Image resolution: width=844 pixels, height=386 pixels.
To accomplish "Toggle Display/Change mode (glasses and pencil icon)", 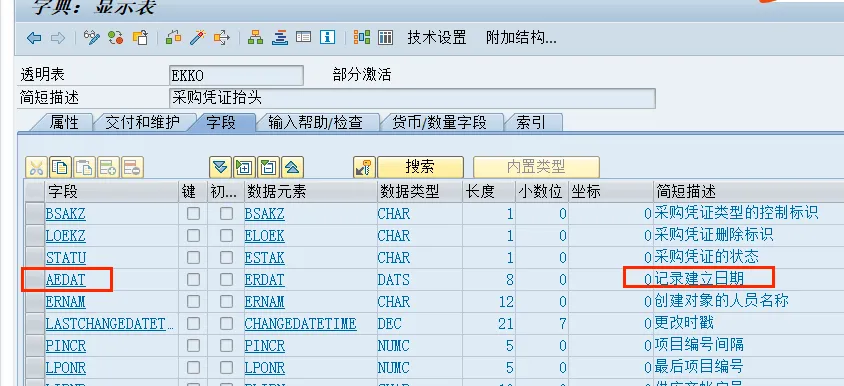I will [x=92, y=38].
